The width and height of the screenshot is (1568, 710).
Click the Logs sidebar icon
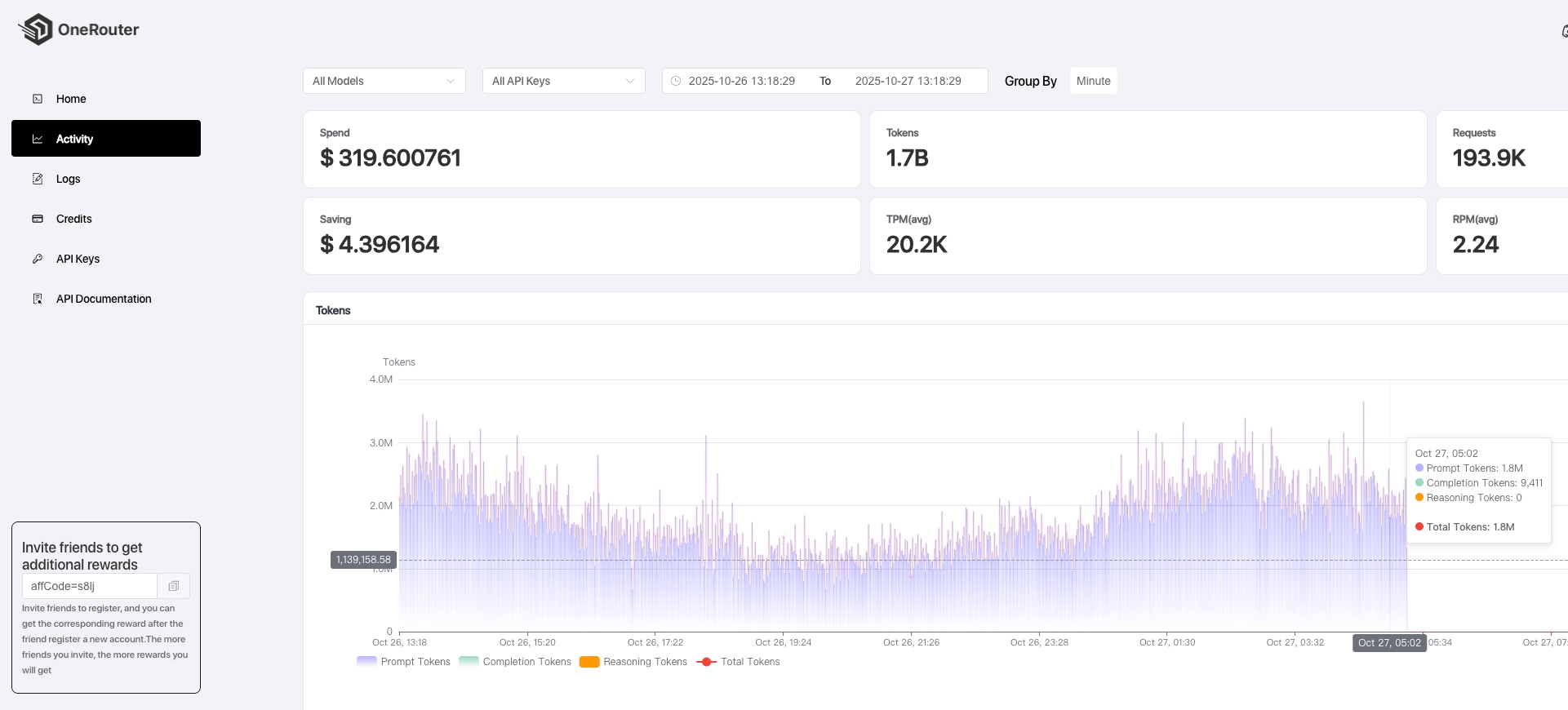coord(38,179)
